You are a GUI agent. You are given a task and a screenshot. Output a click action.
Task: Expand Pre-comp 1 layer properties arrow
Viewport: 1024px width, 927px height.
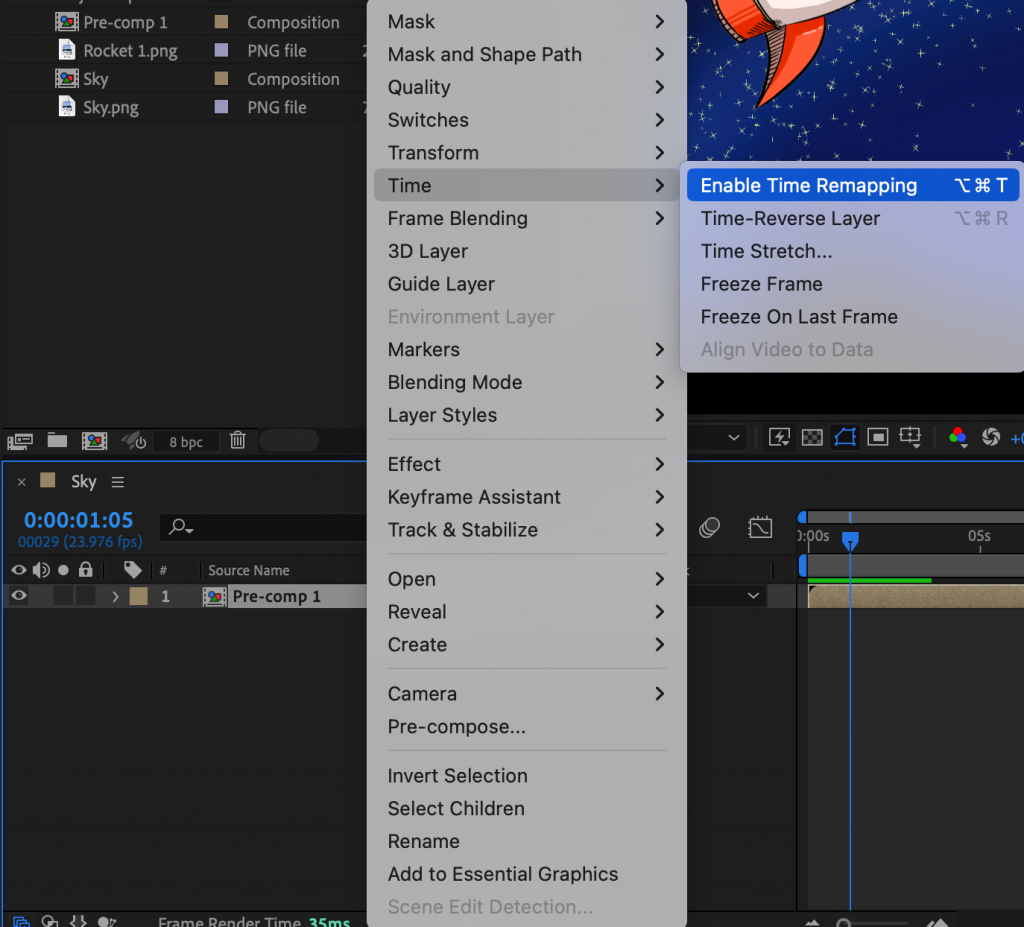[117, 595]
